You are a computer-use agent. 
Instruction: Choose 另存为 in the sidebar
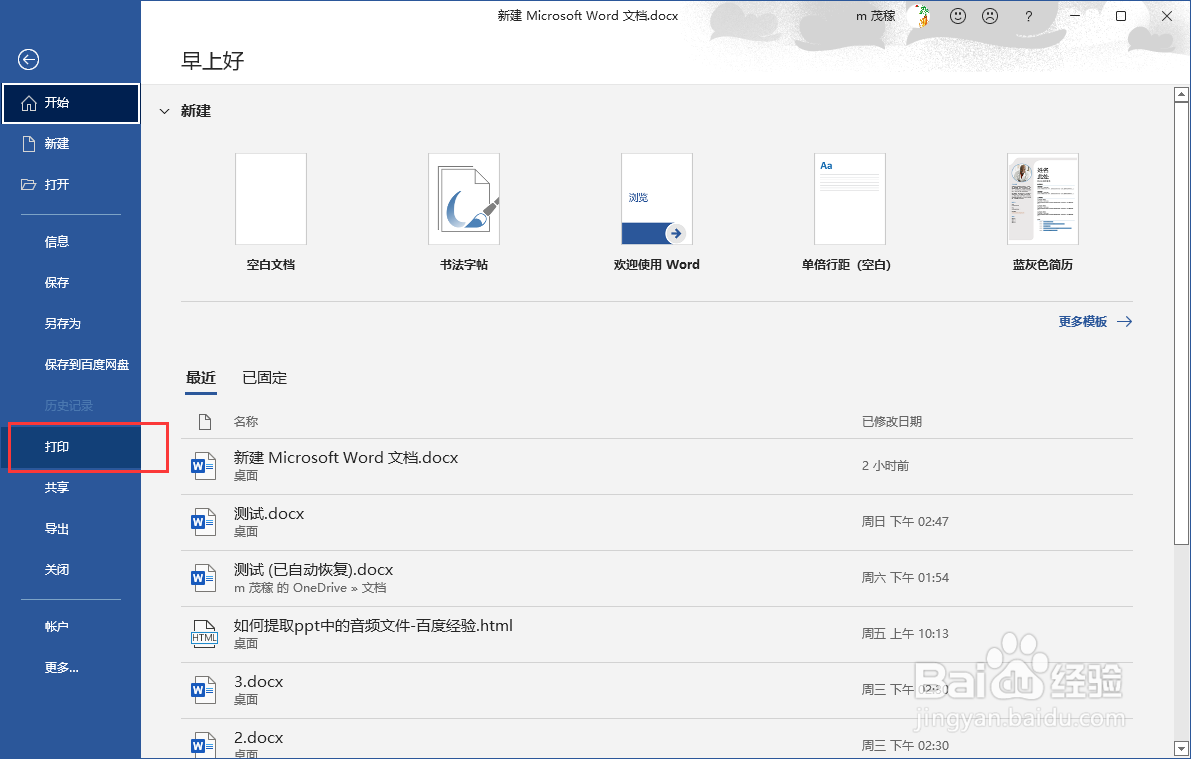point(71,324)
